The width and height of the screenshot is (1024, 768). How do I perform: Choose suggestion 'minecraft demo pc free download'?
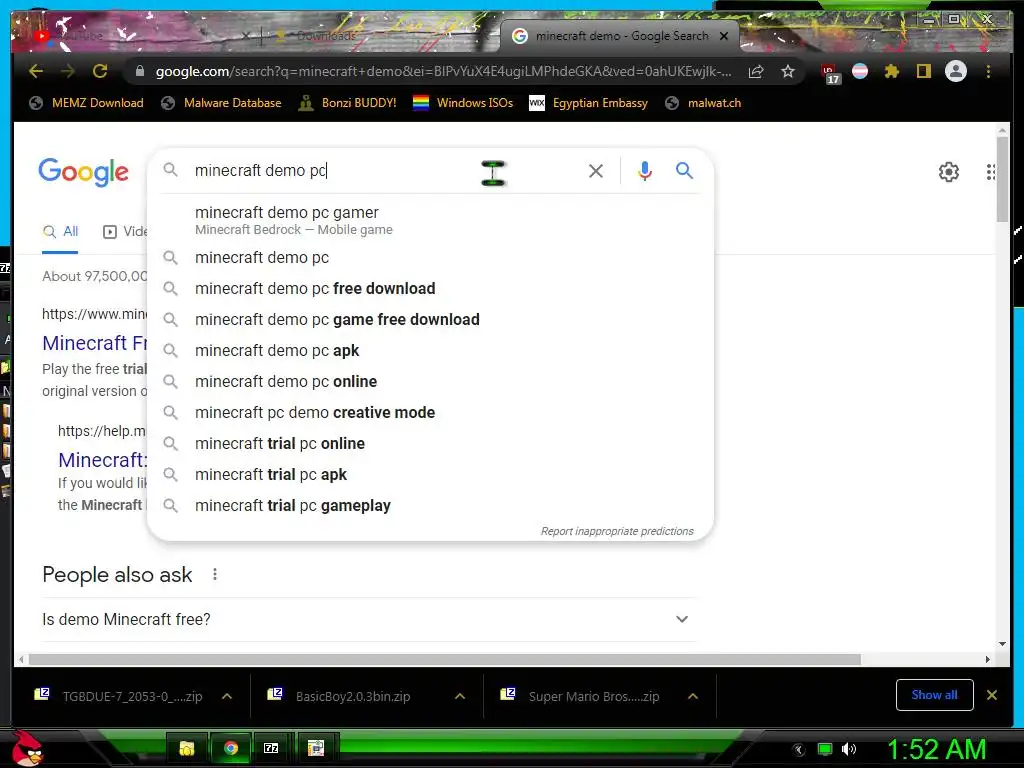[x=431, y=288]
